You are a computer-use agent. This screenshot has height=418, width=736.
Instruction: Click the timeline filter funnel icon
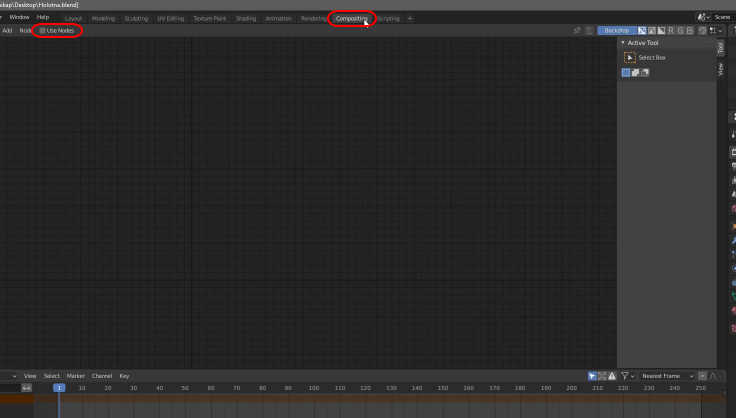(x=625, y=376)
